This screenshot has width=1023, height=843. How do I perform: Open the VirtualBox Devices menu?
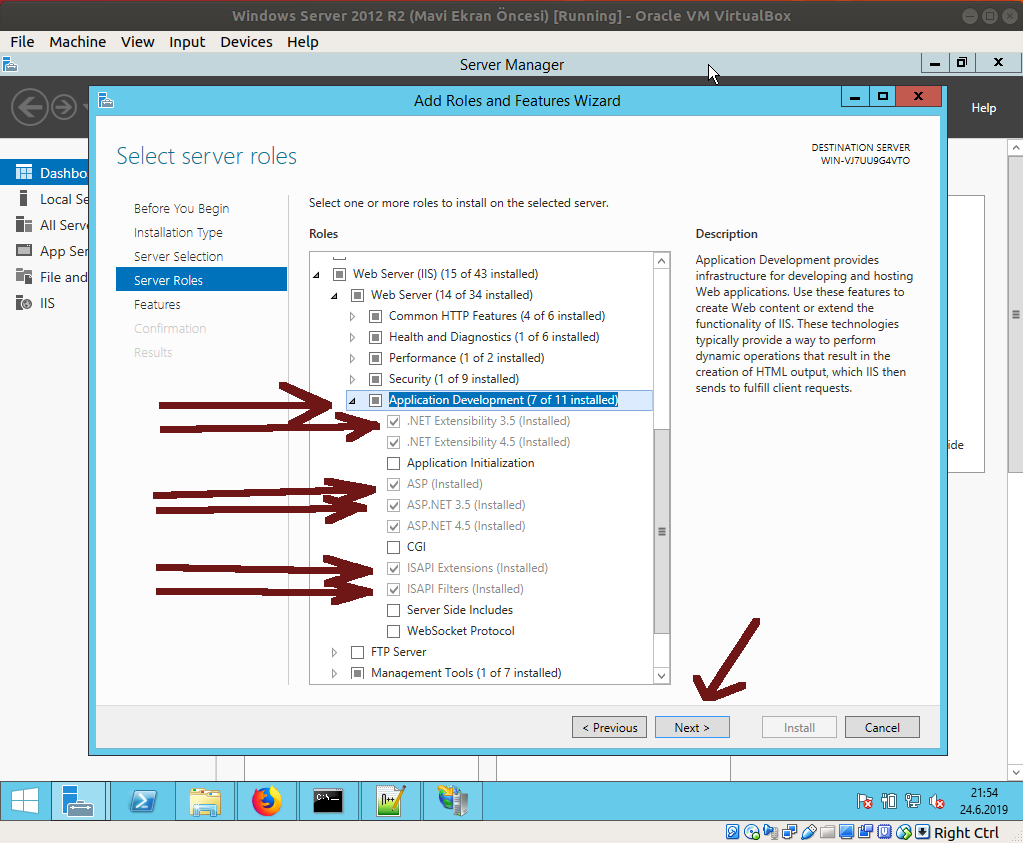pos(247,42)
